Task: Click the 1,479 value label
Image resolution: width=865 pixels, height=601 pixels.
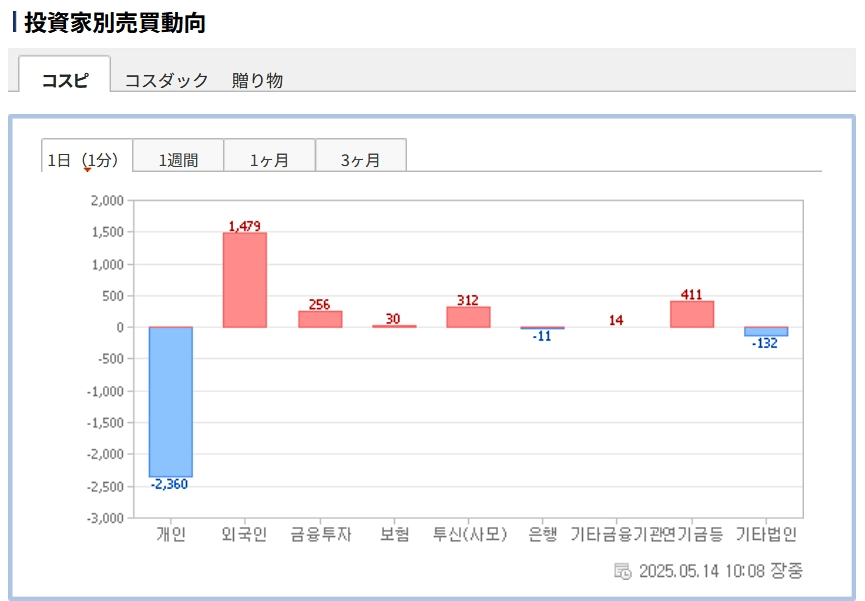Action: [x=244, y=226]
